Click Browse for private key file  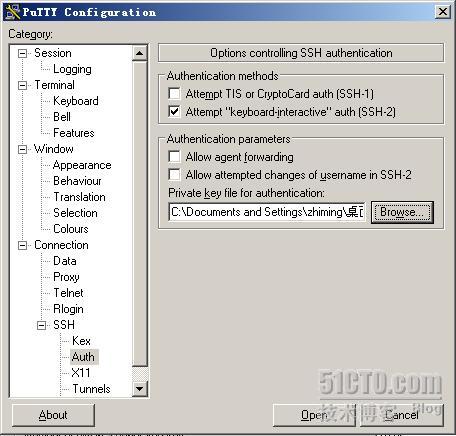click(x=402, y=212)
